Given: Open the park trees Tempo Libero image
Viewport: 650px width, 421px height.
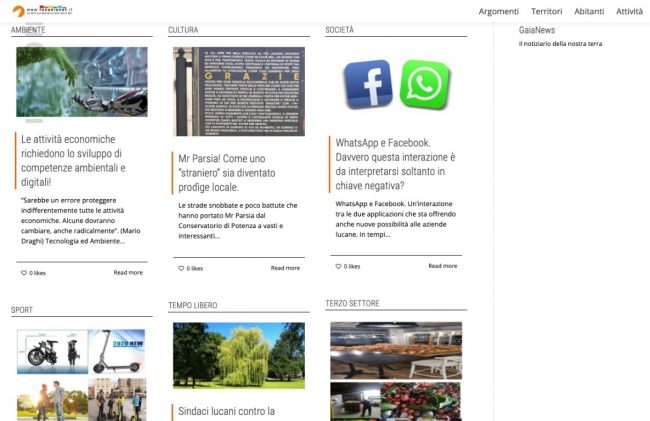Looking at the screenshot, I should [x=239, y=356].
